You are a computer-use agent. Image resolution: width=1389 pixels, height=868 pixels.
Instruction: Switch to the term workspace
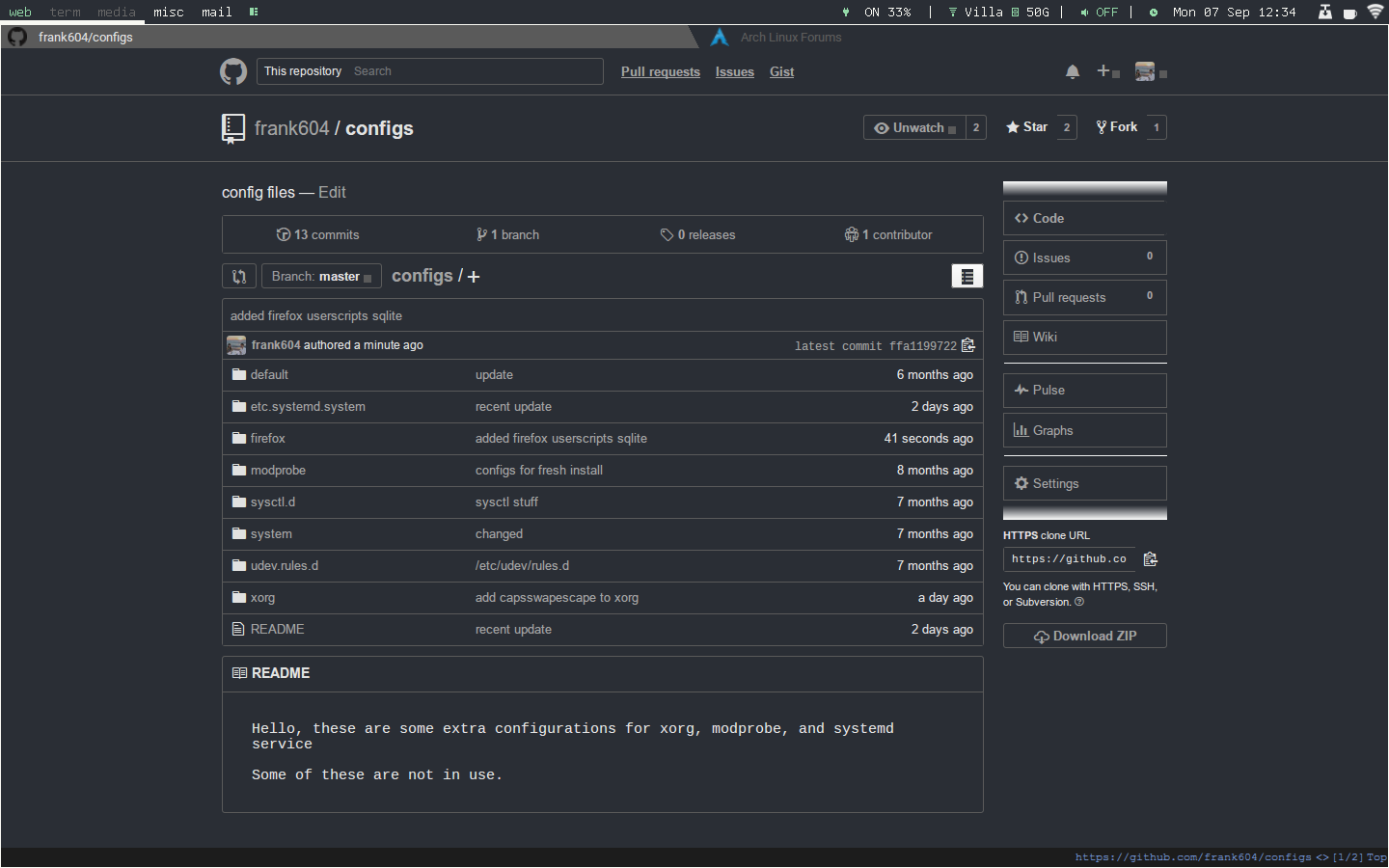coord(66,12)
